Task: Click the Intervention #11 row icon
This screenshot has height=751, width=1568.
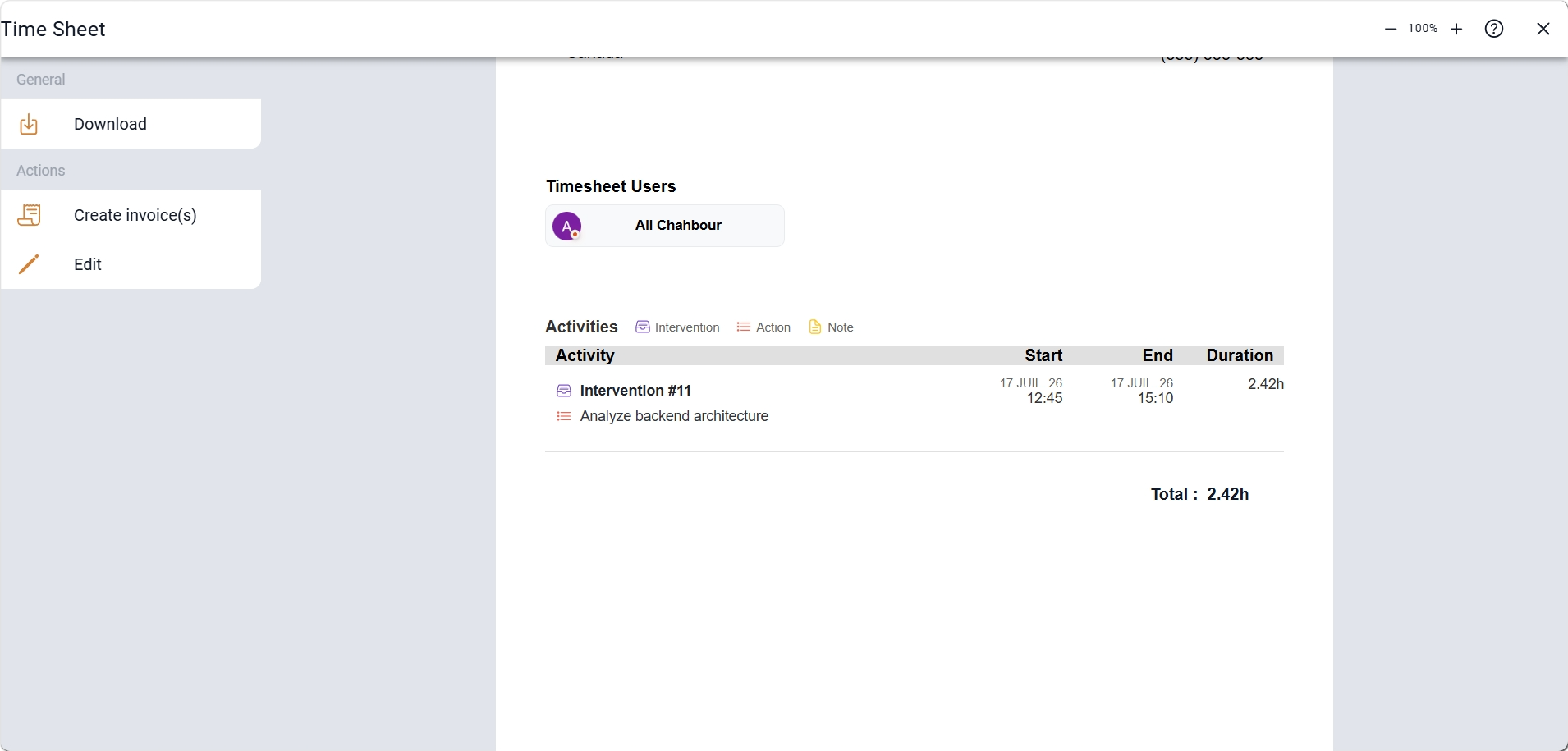Action: [564, 391]
